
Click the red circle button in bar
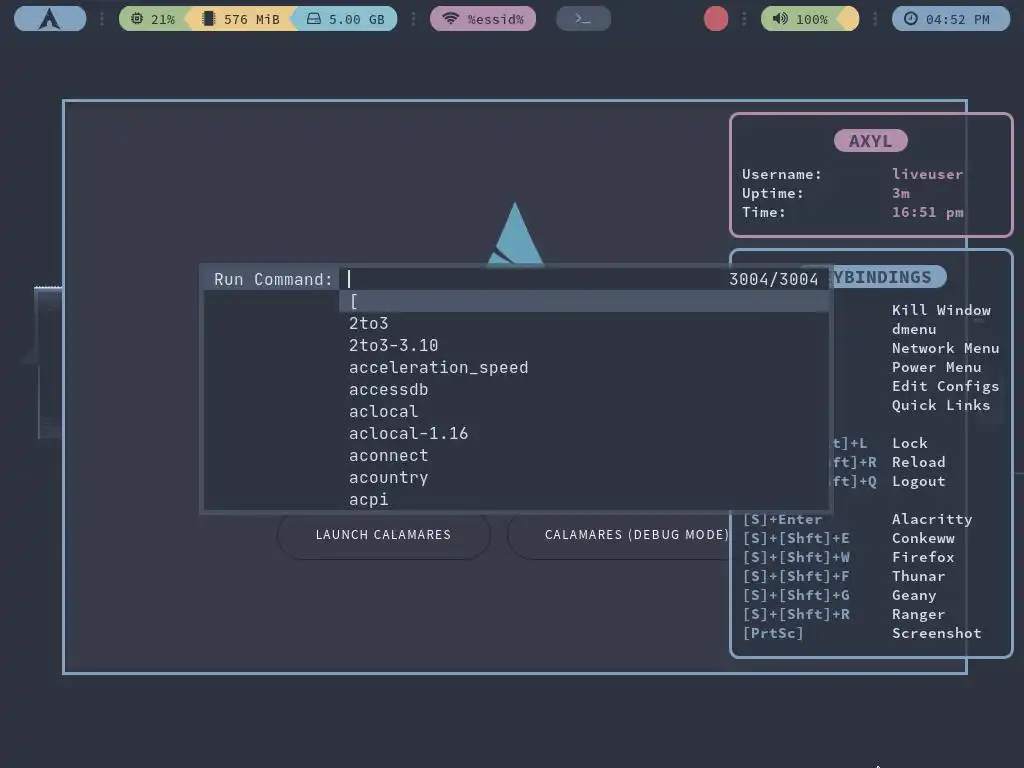(x=716, y=19)
